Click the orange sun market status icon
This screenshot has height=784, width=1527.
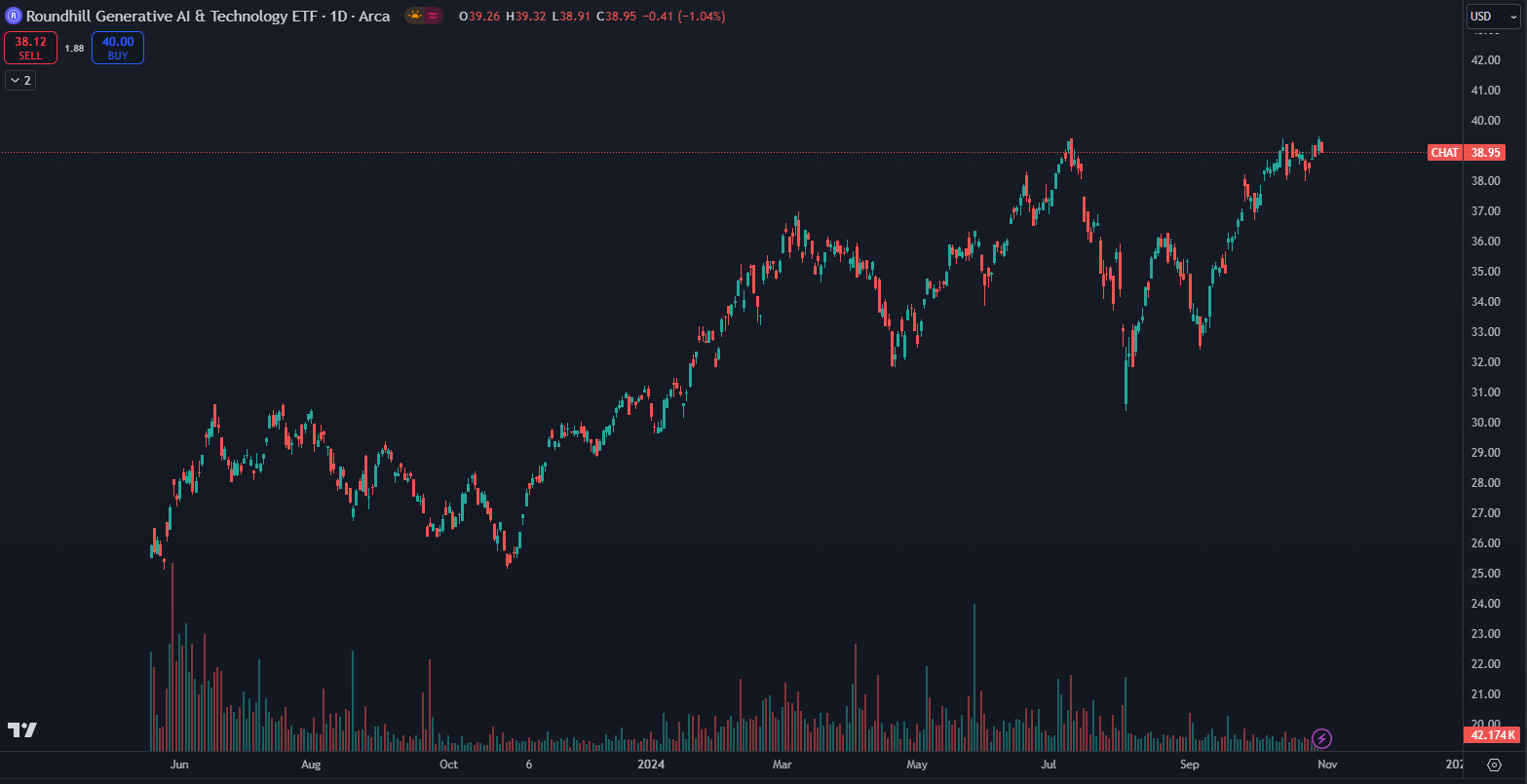[415, 17]
